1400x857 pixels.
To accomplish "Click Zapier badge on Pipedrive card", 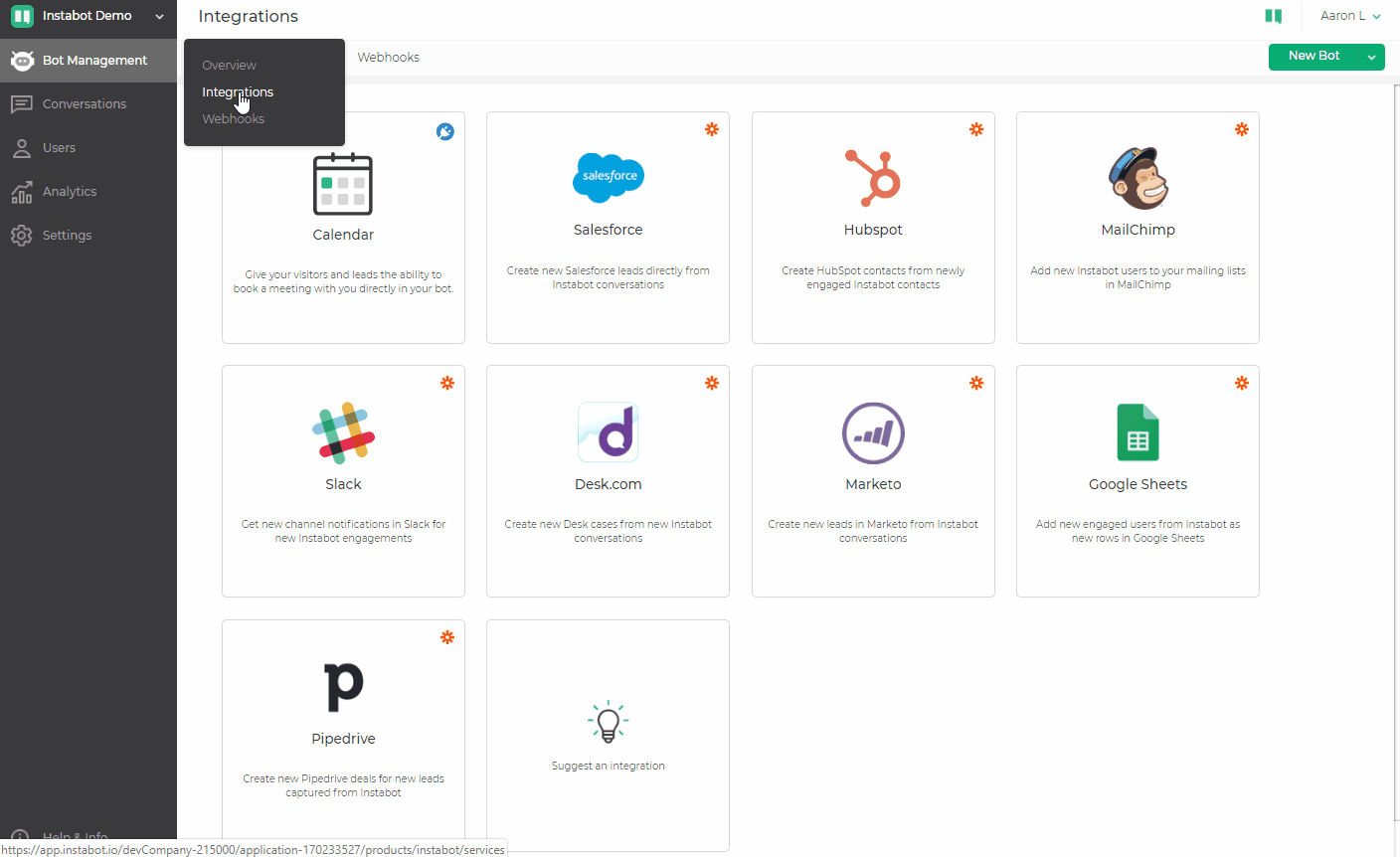I will pyautogui.click(x=447, y=637).
